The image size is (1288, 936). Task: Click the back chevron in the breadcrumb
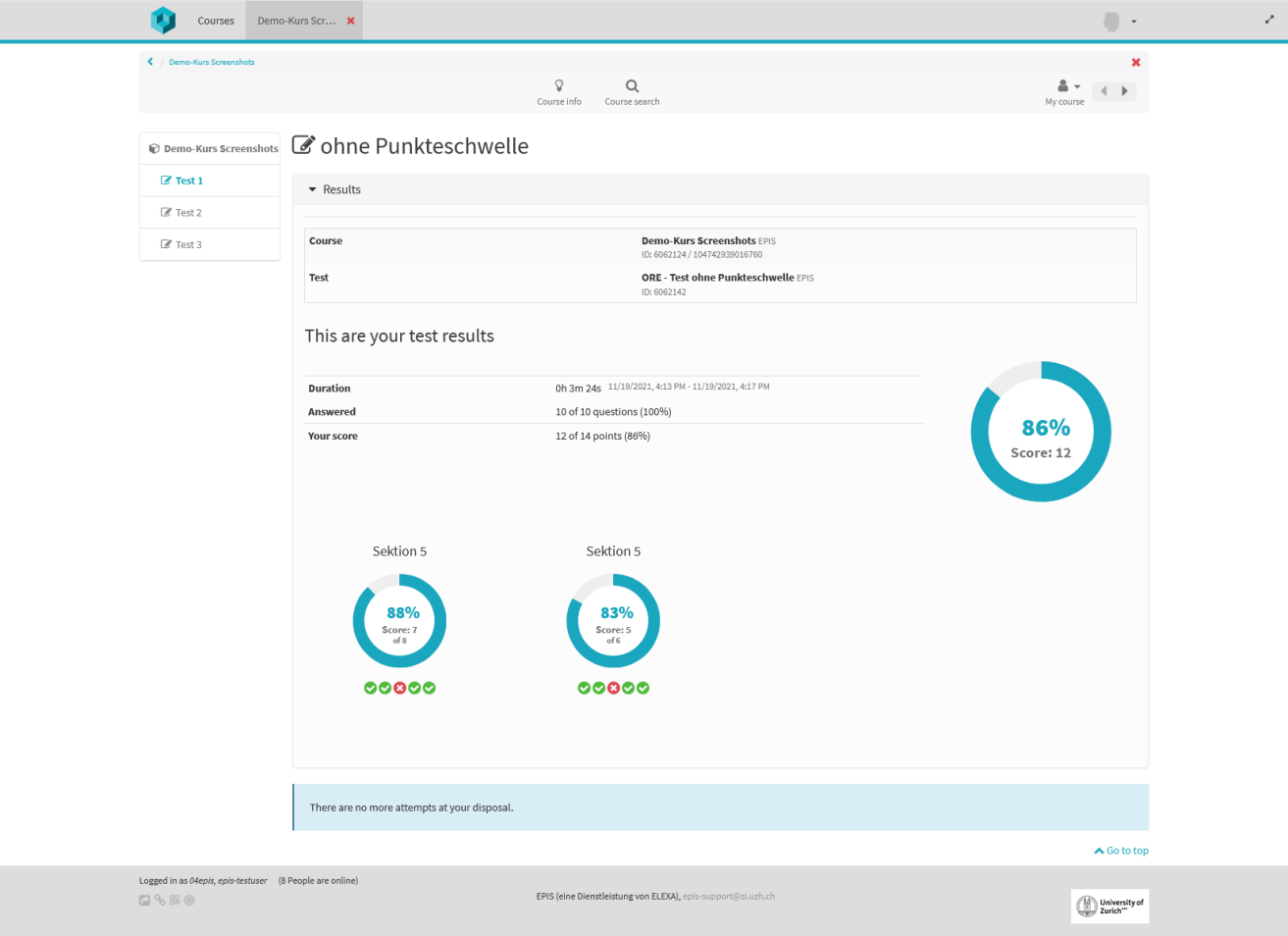pos(150,62)
